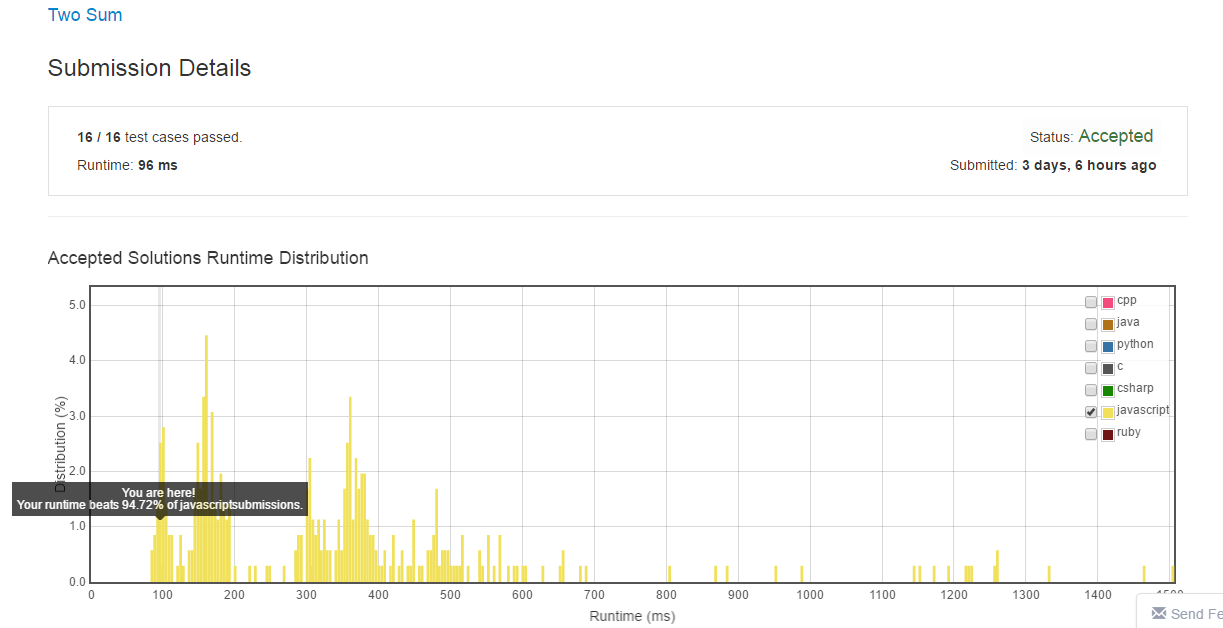Click the "Runtime (ms)" x-axis label
Image resolution: width=1223 pixels, height=628 pixels.
coord(632,616)
